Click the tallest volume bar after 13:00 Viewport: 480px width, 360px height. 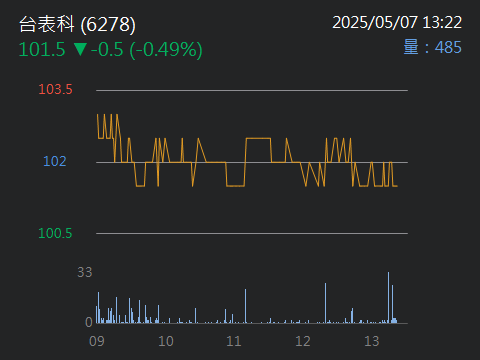388,298
